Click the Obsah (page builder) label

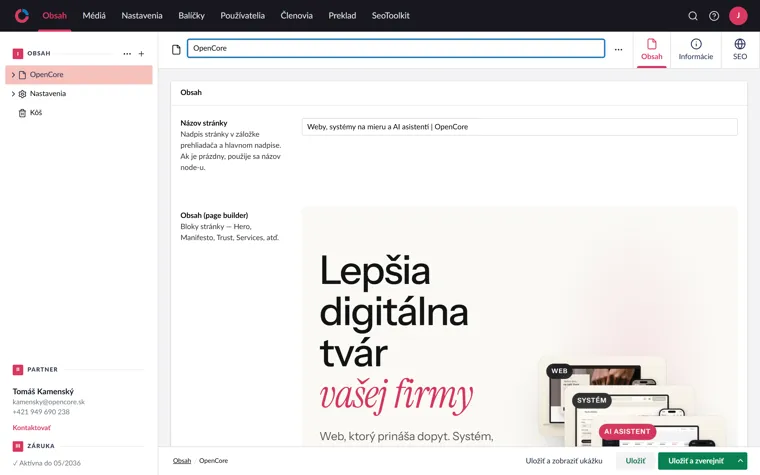tap(214, 215)
